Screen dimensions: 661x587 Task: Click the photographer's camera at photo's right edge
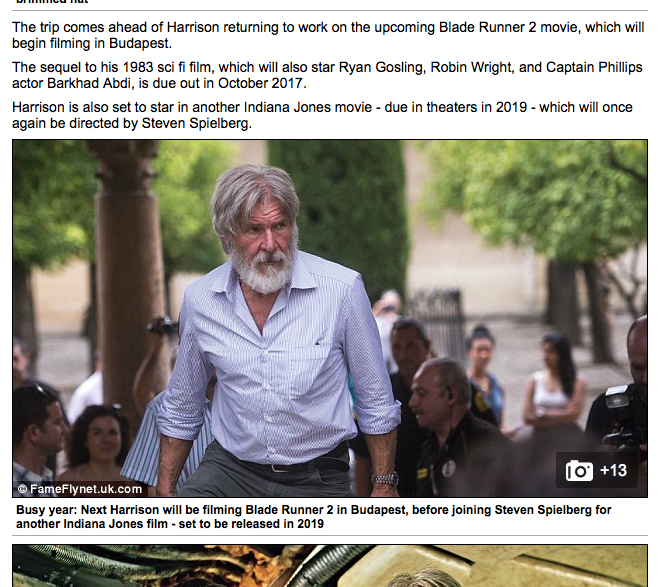pyautogui.click(x=622, y=417)
